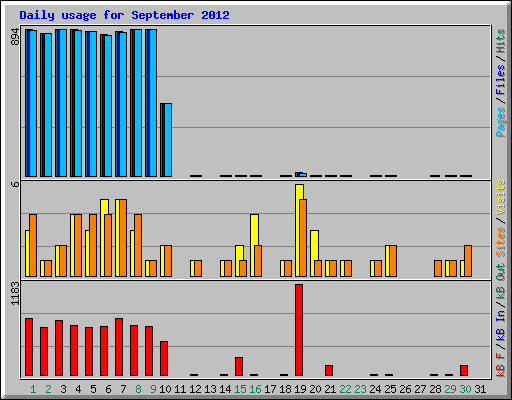Click day label 25 on the x-axis
512x400 pixels.
point(390,389)
